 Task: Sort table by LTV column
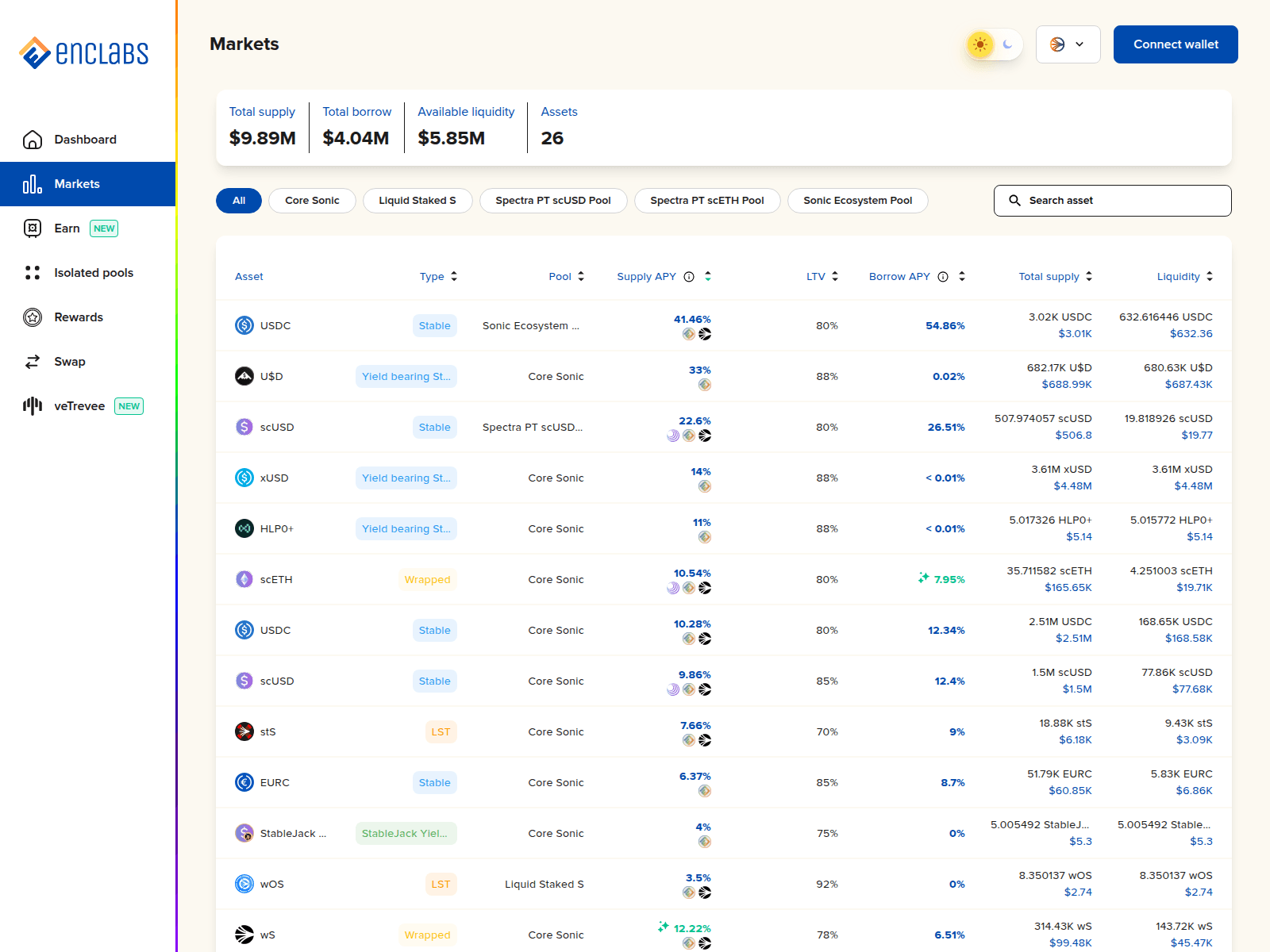(822, 277)
